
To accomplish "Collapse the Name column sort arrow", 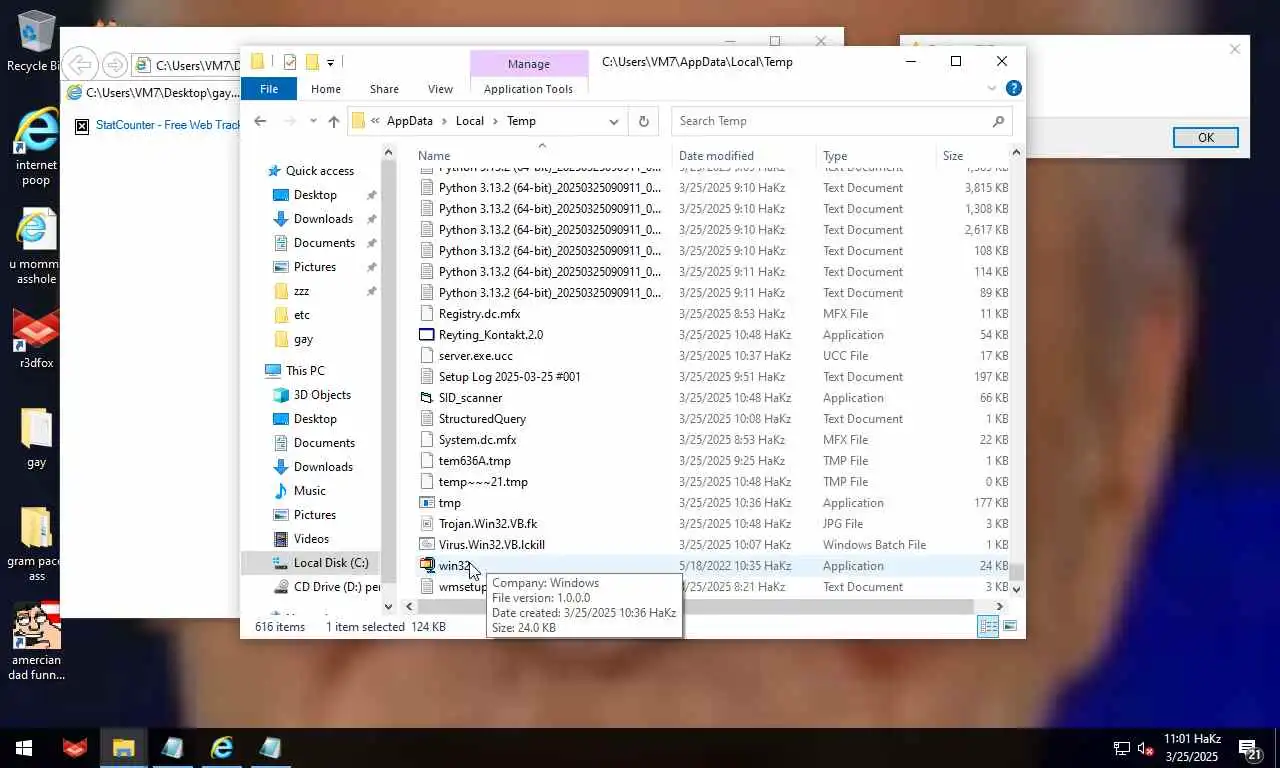I will click(x=542, y=145).
